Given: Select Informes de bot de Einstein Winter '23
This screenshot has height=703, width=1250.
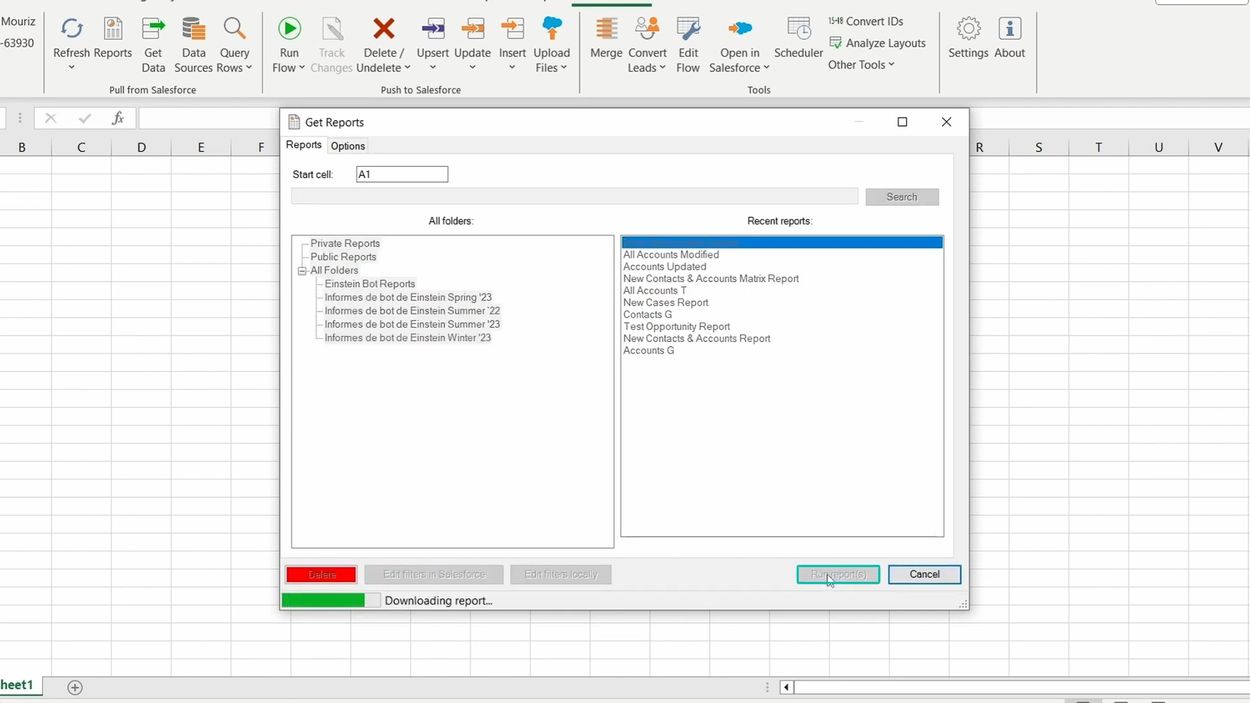Looking at the screenshot, I should point(408,338).
